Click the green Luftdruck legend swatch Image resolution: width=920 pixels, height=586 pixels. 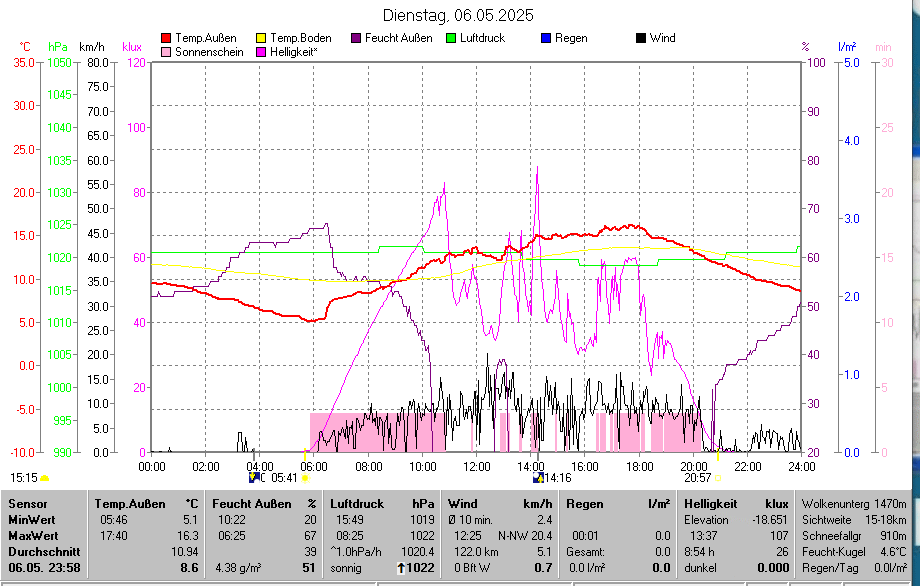coord(451,38)
